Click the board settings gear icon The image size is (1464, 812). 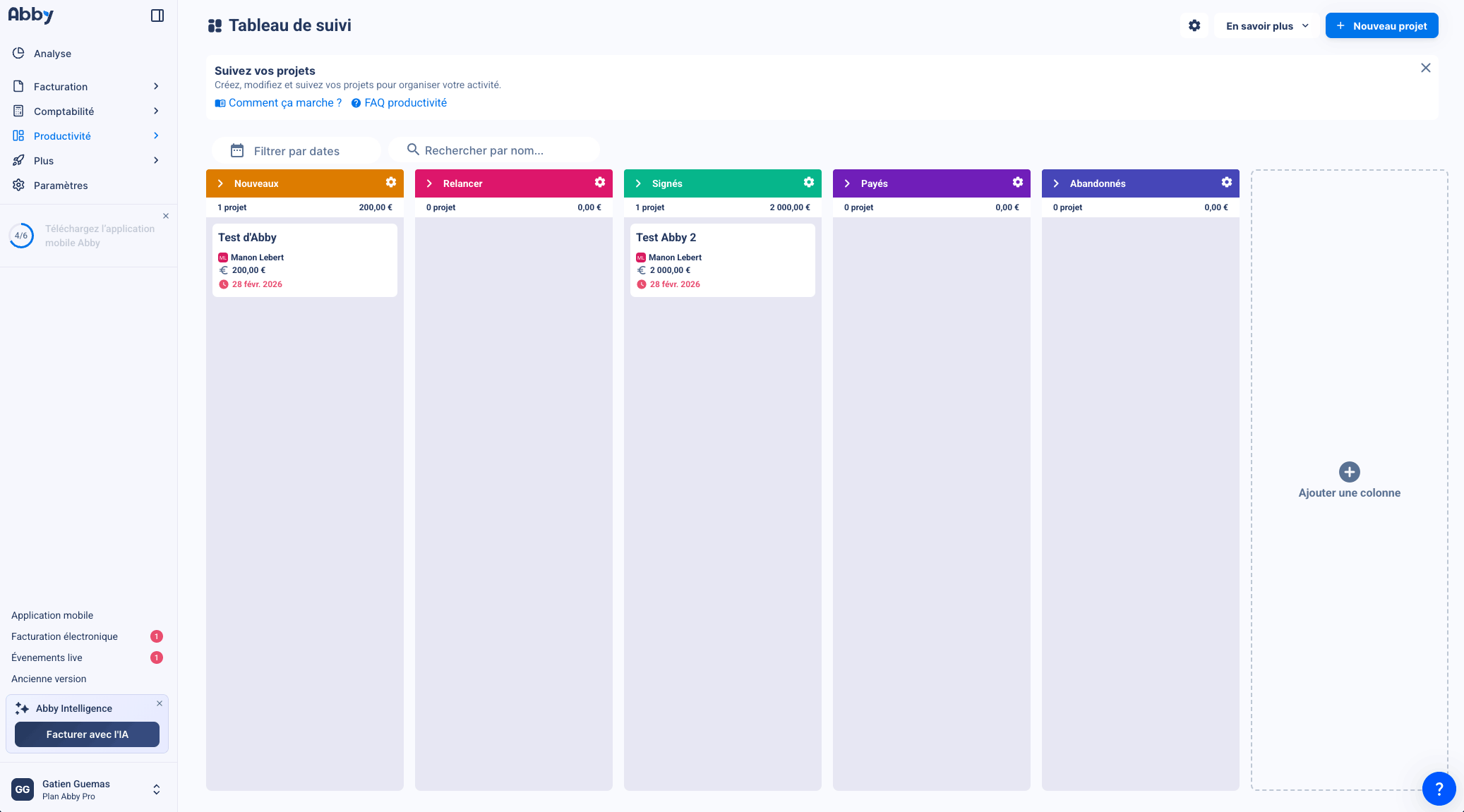click(x=1194, y=25)
